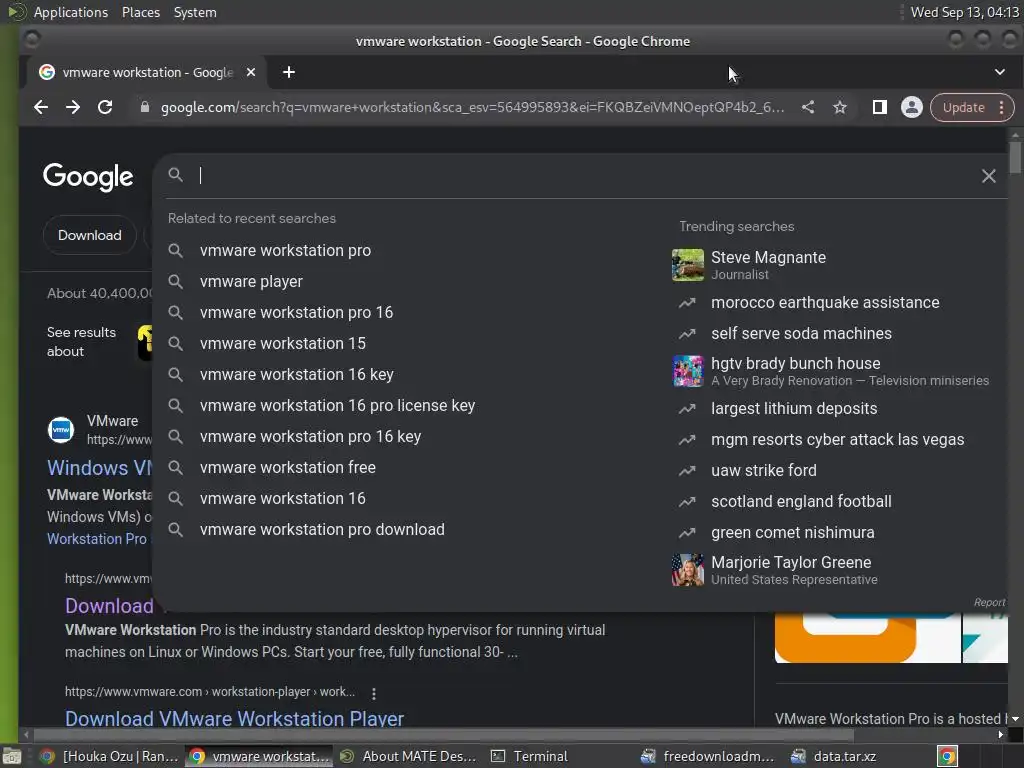Open the Applications menu
Image resolution: width=1024 pixels, height=768 pixels.
71,12
